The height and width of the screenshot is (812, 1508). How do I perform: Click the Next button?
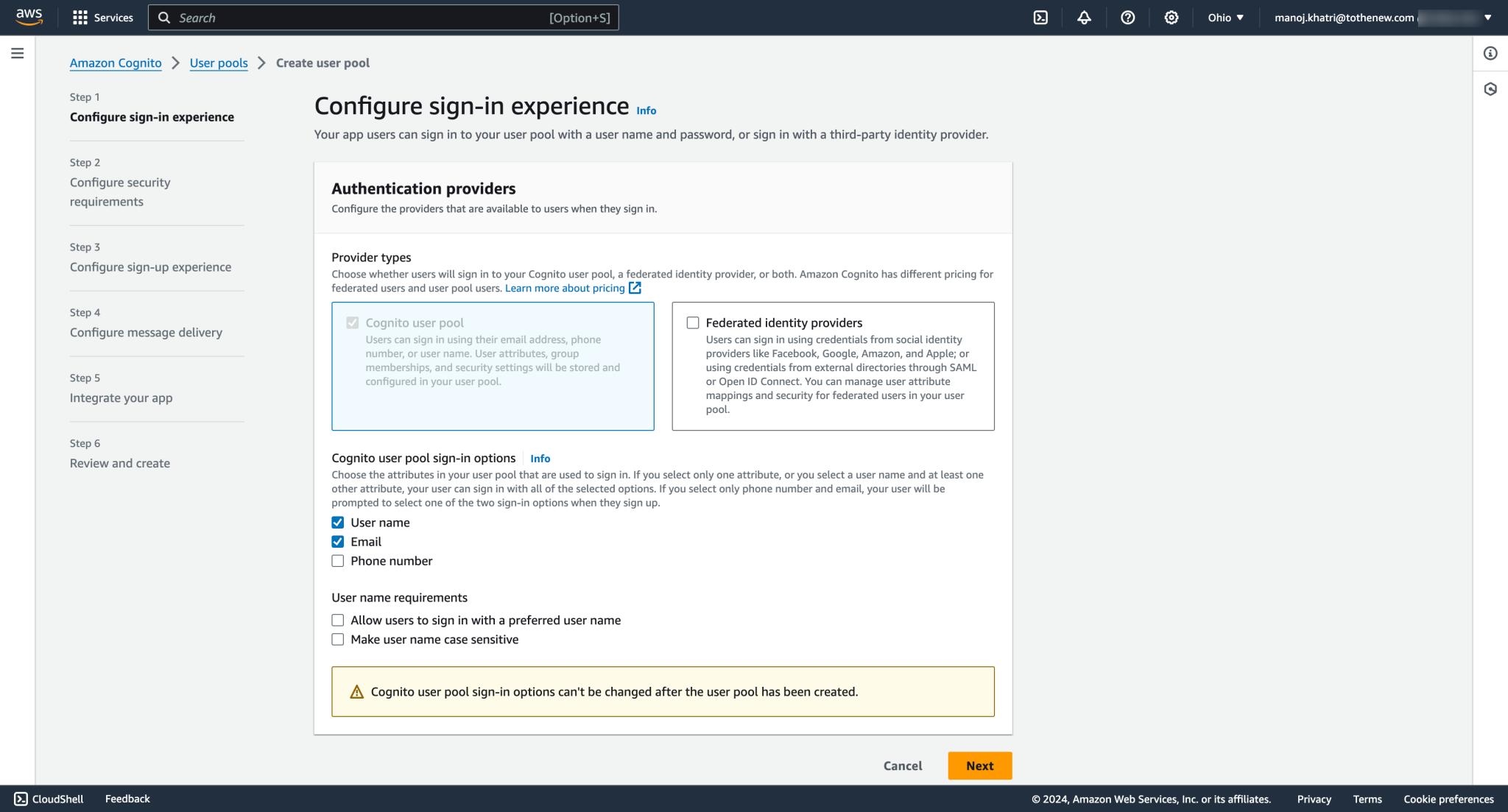click(x=979, y=766)
